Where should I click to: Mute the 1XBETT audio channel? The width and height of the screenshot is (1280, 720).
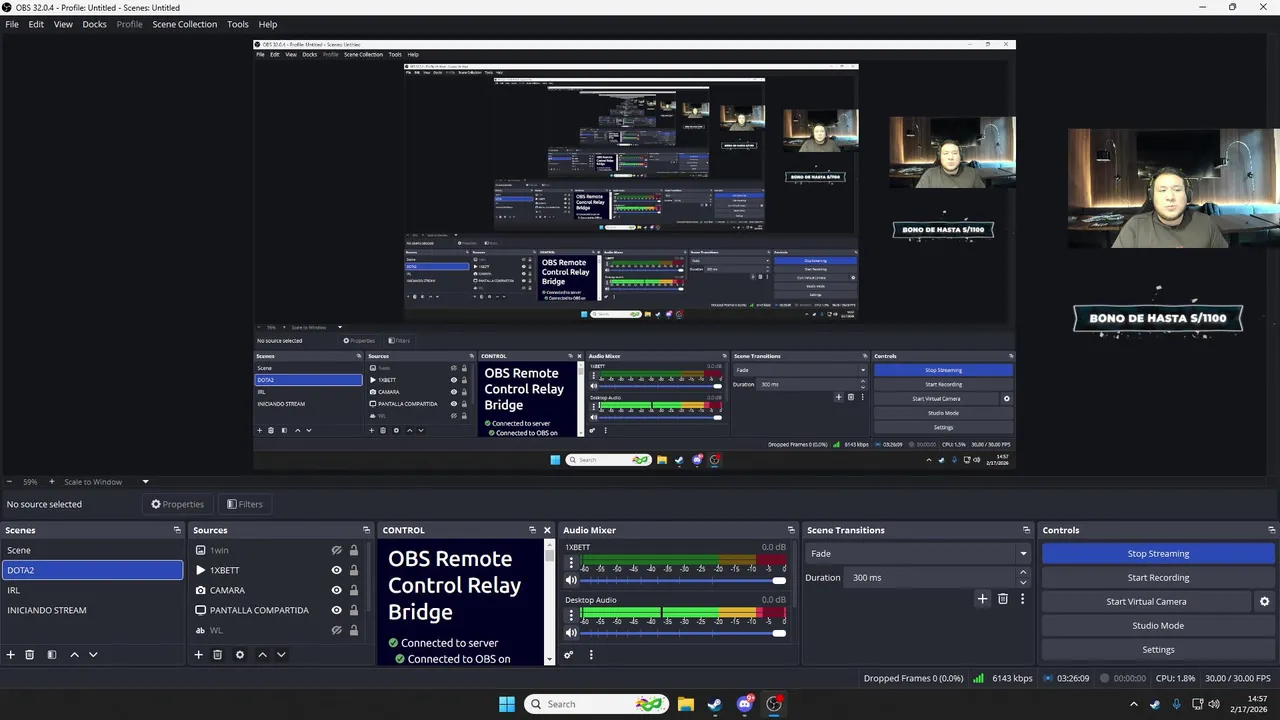click(x=571, y=580)
